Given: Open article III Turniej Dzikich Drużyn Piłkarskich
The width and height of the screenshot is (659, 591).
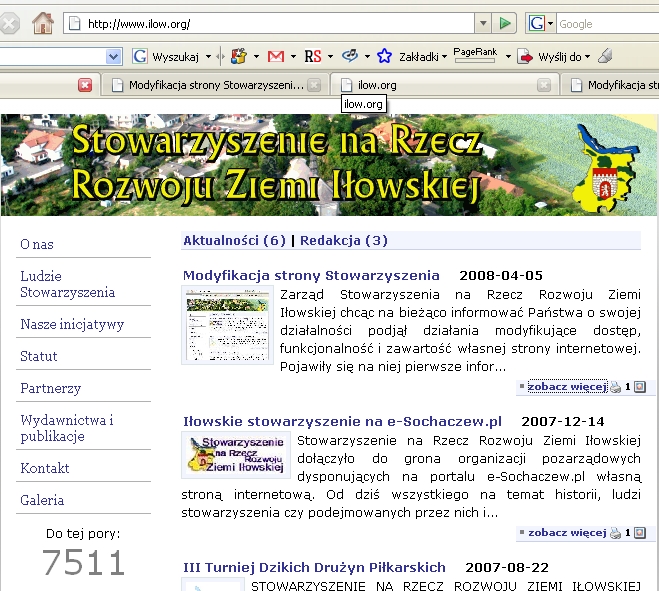Looking at the screenshot, I should tap(314, 567).
